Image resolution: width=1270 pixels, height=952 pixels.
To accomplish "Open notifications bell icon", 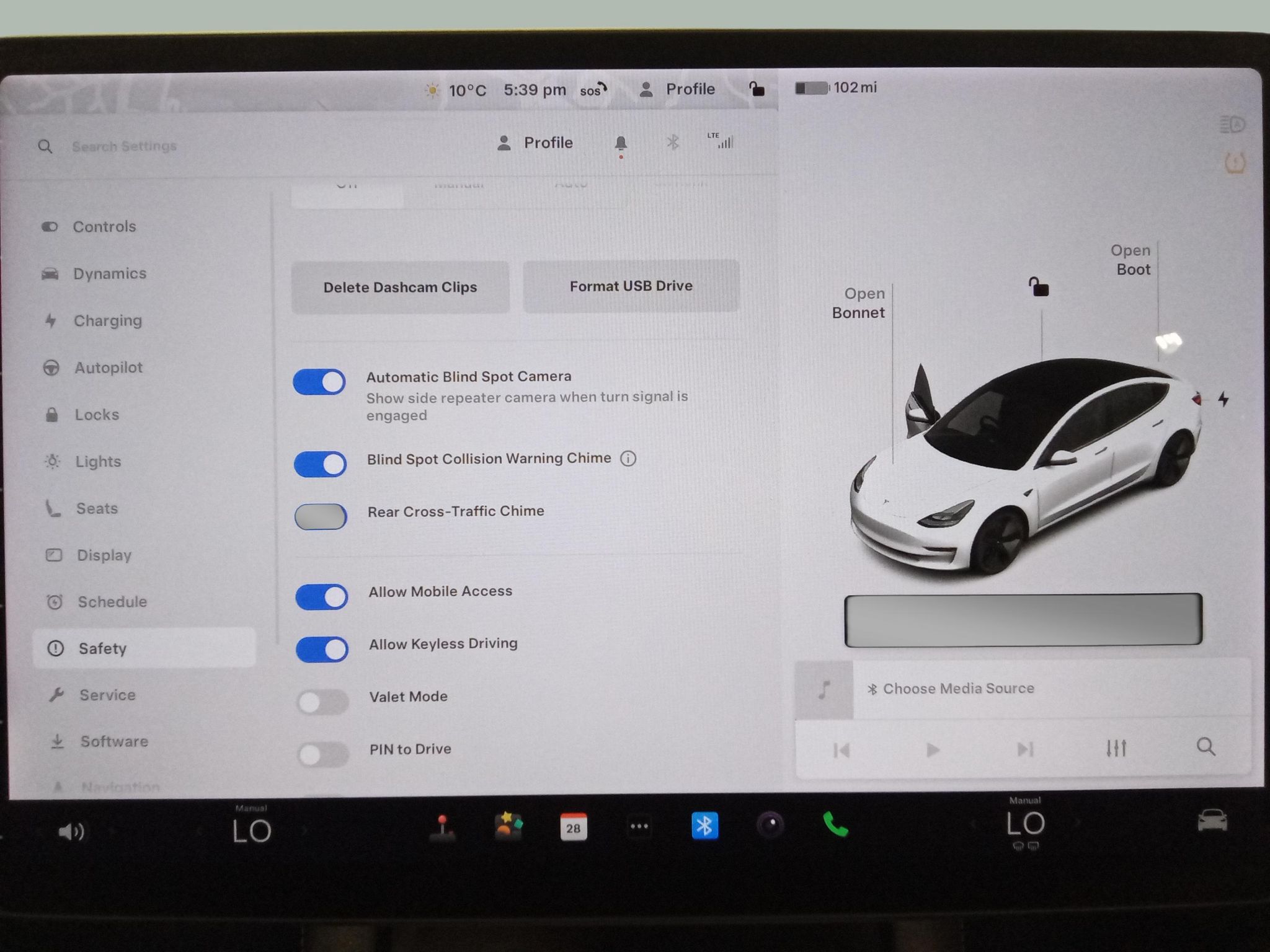I will click(x=621, y=144).
